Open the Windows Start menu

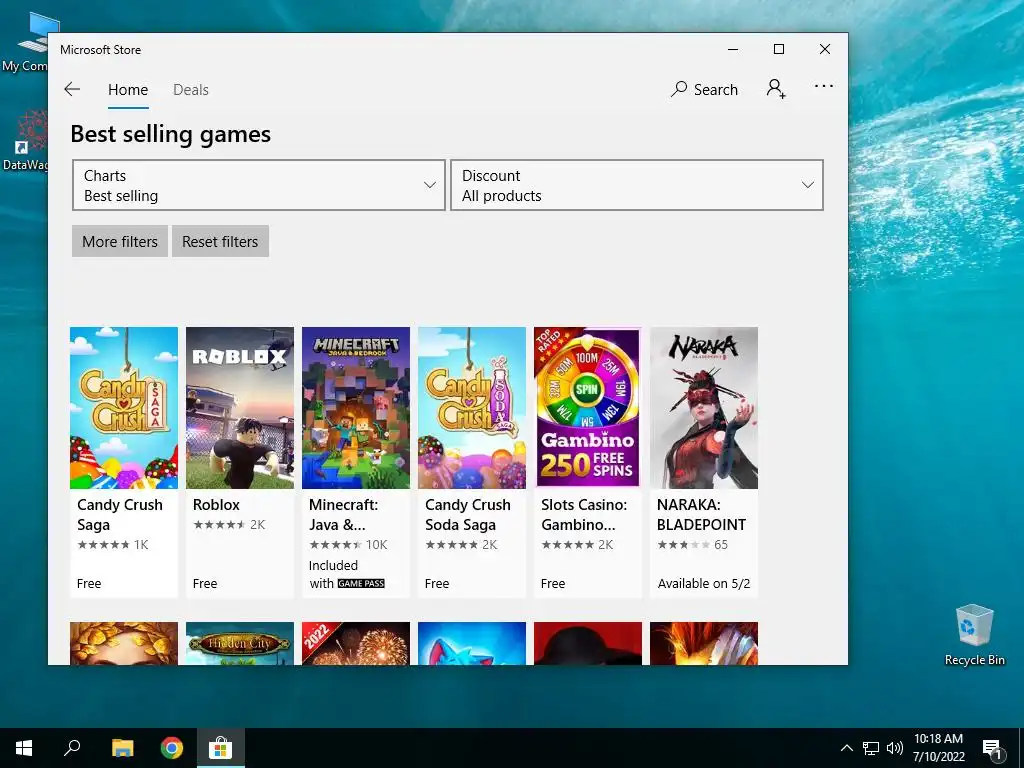coord(24,748)
